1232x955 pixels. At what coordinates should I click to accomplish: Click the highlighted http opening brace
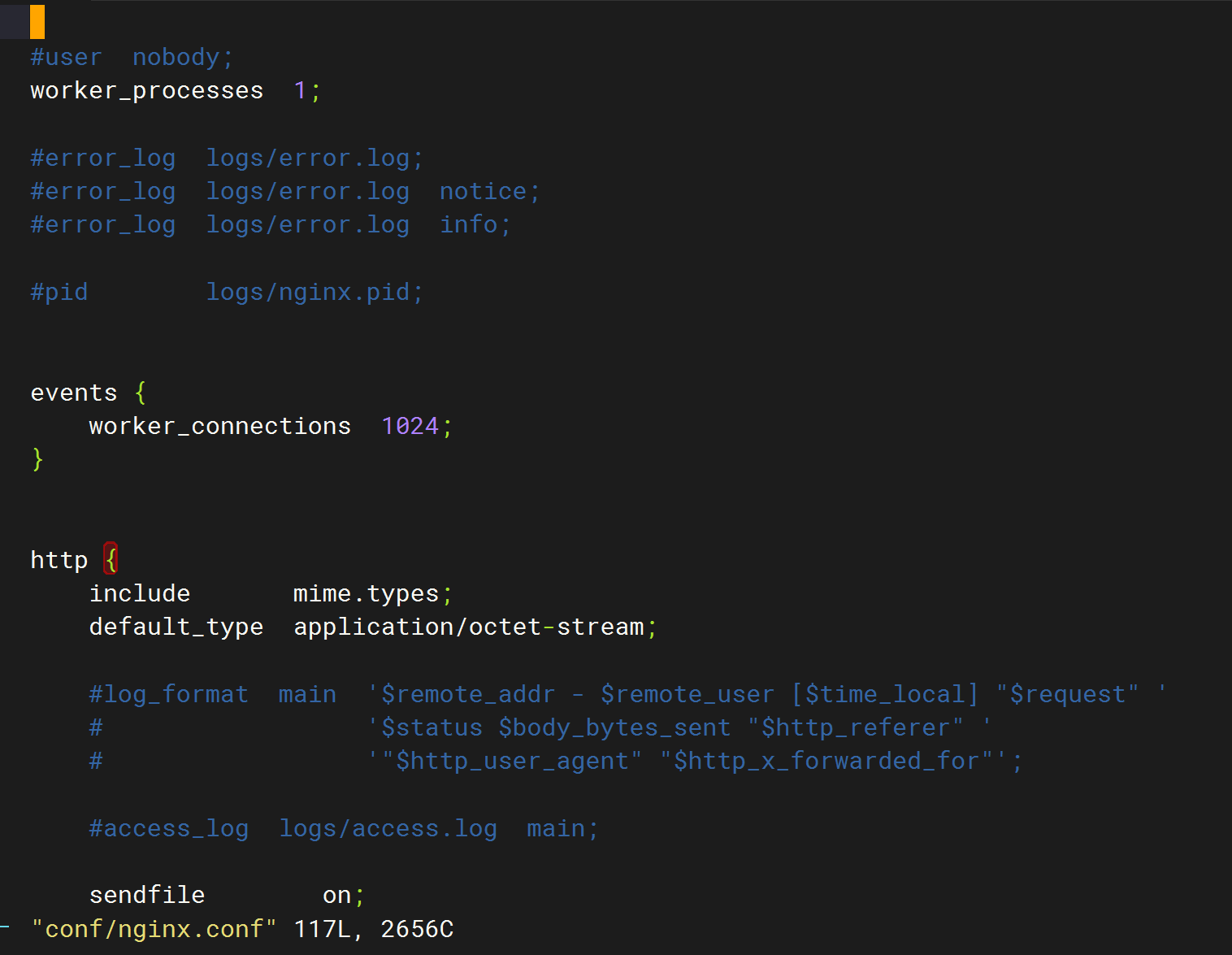coord(111,559)
